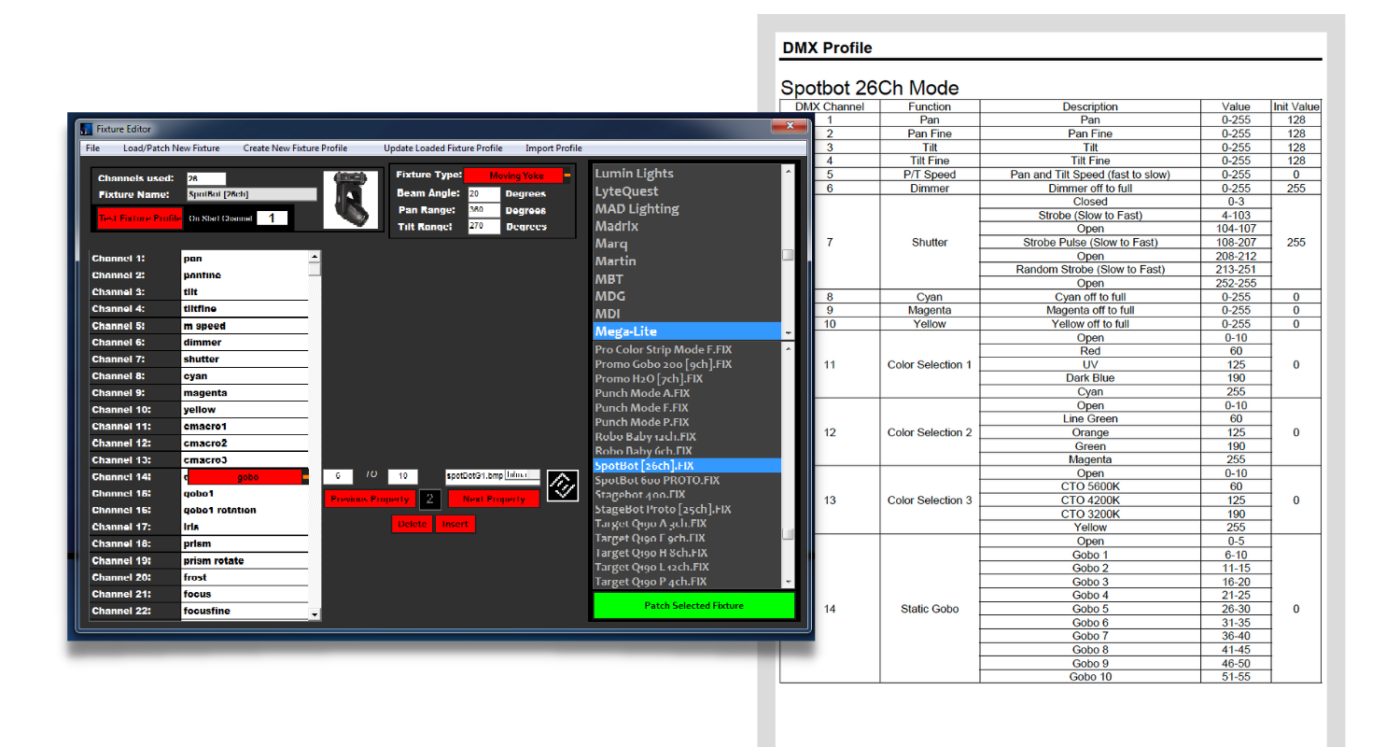Screen dimensions: 1400x747
Task: Click the green Patch Selected Fixture button
Action: click(x=693, y=605)
